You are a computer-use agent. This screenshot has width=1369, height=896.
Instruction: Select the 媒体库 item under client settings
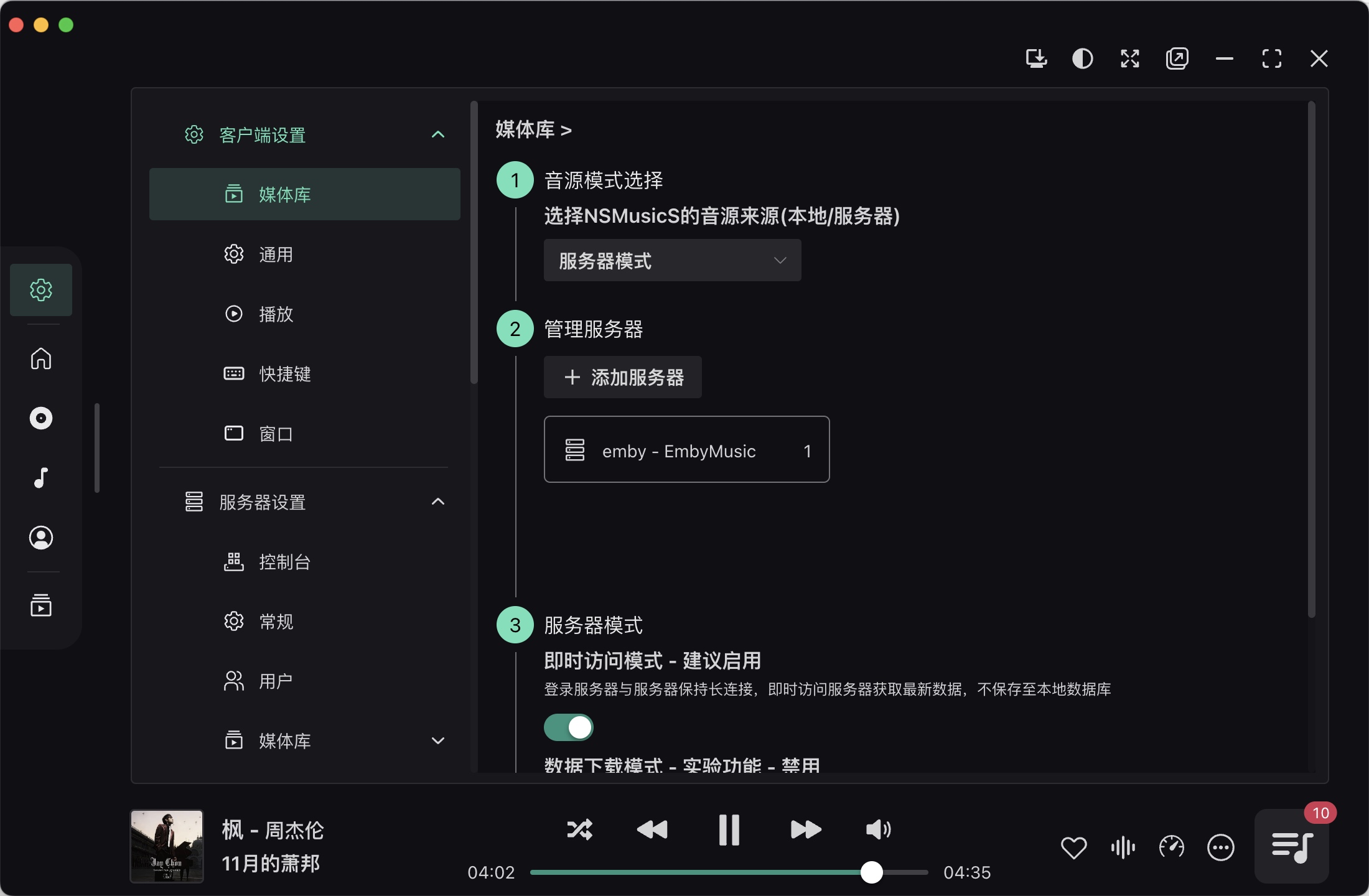(305, 194)
